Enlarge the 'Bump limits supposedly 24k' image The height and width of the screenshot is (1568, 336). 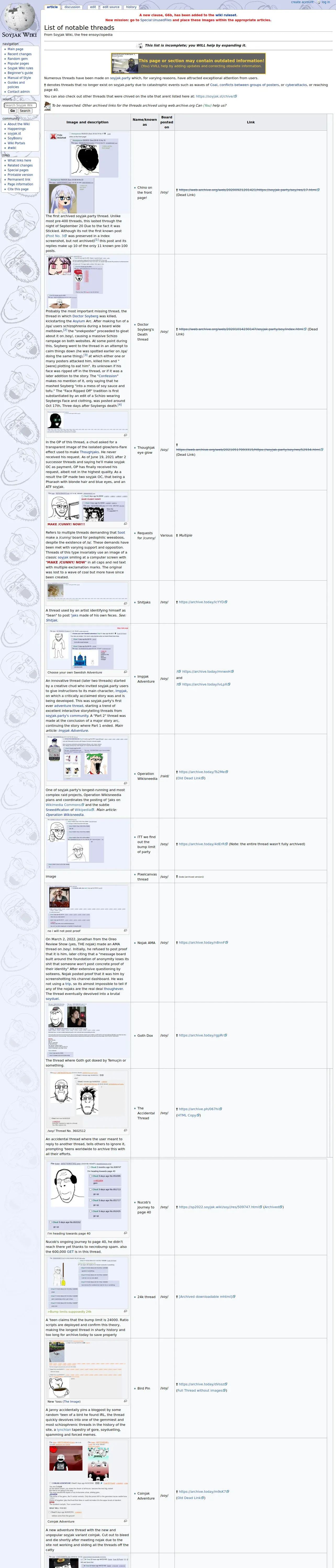[126, 1311]
